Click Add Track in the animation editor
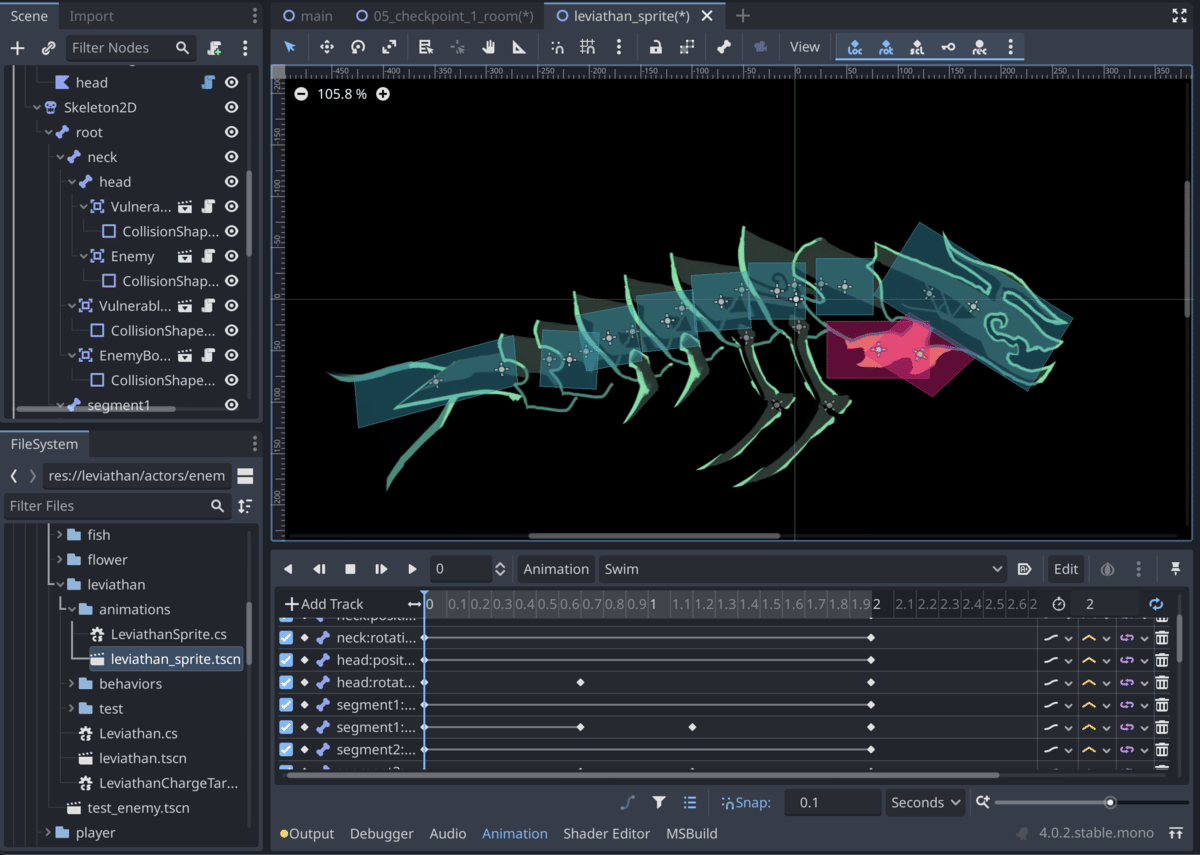This screenshot has height=855, width=1200. tap(324, 604)
